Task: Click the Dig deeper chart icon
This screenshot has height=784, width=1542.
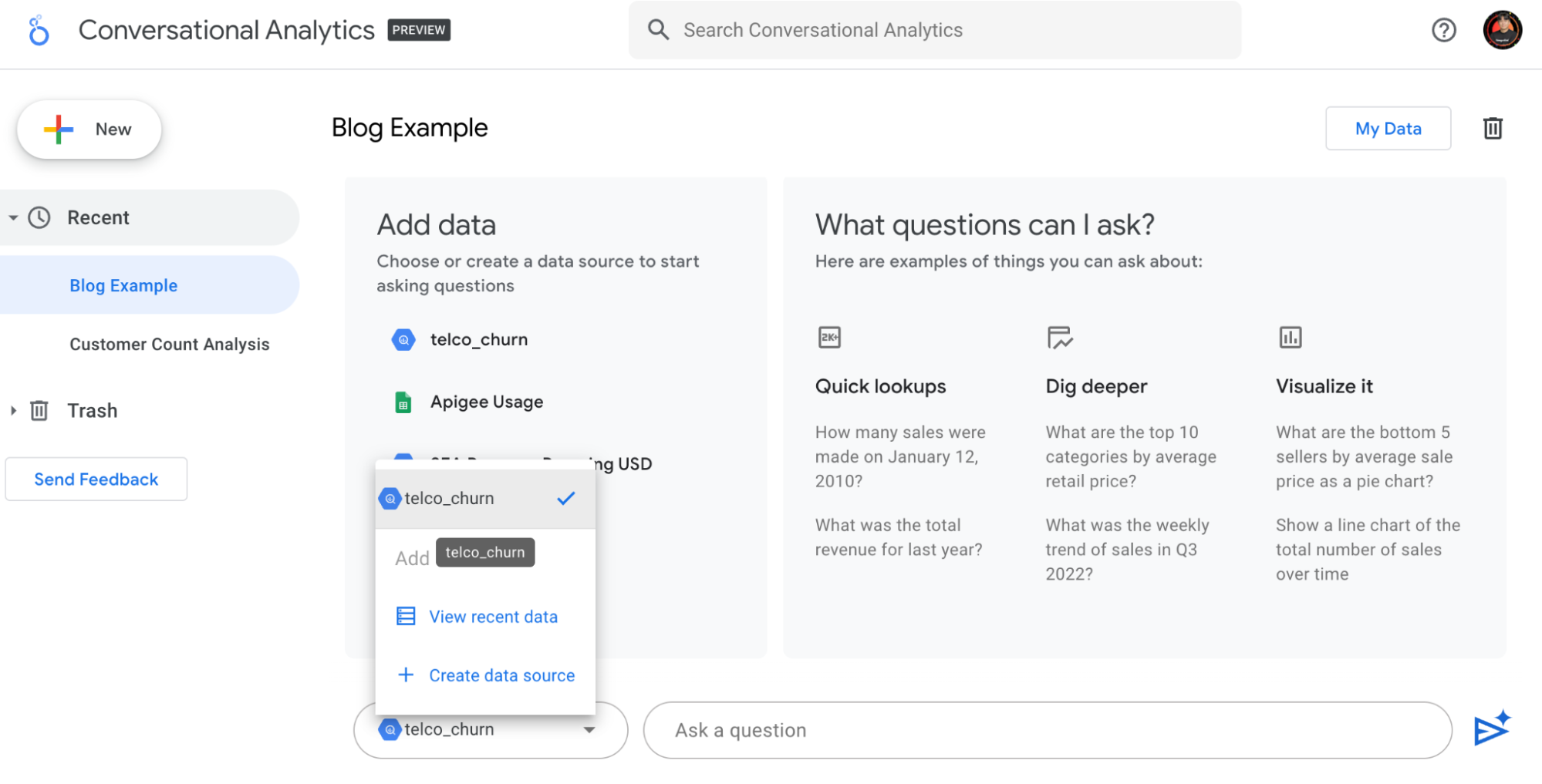Action: click(x=1059, y=337)
